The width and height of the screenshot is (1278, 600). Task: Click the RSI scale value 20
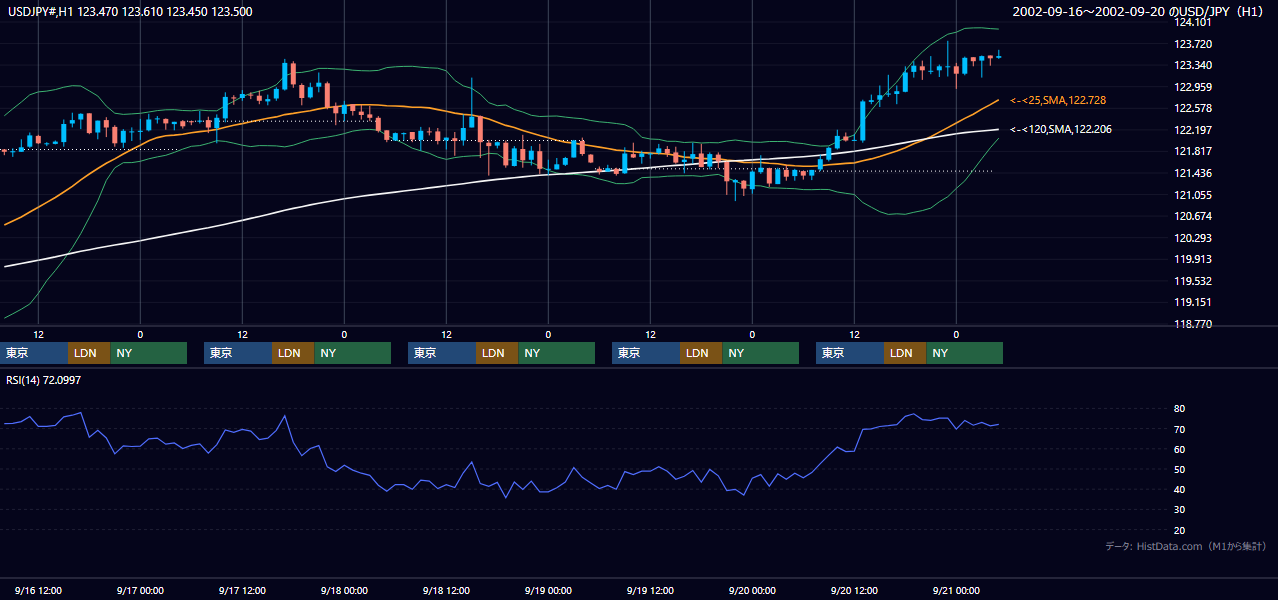(x=1180, y=530)
